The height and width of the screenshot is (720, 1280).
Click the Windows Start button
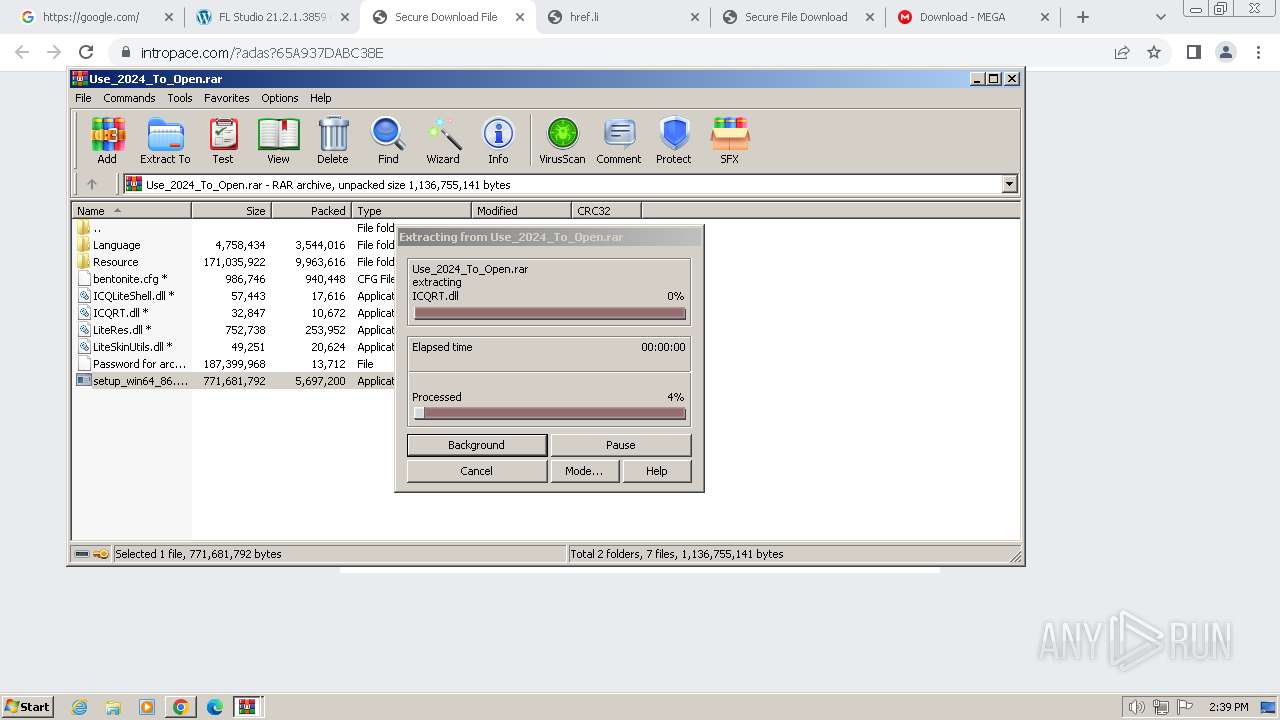(x=27, y=707)
